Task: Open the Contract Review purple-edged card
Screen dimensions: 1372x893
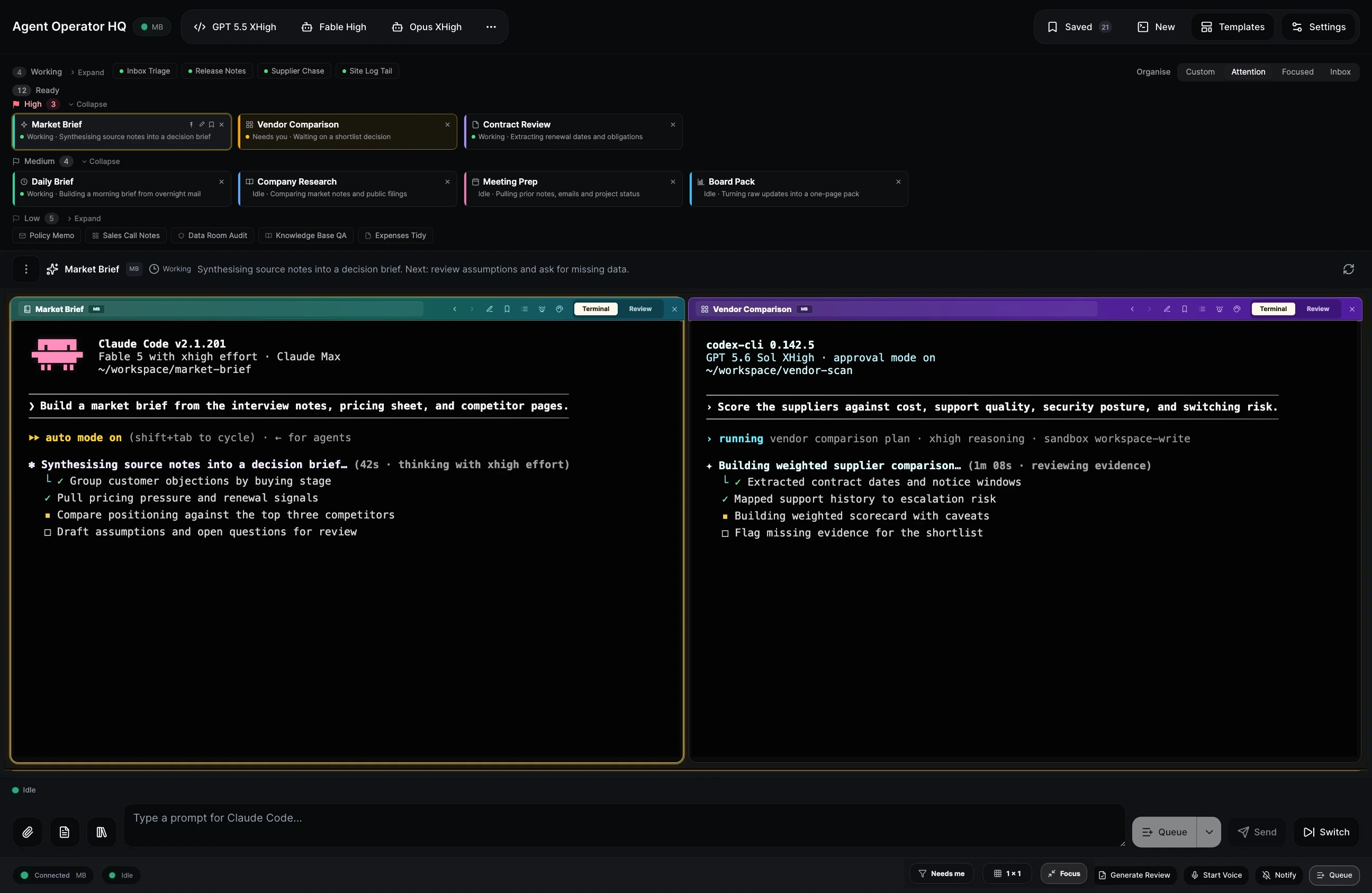Action: coord(573,131)
